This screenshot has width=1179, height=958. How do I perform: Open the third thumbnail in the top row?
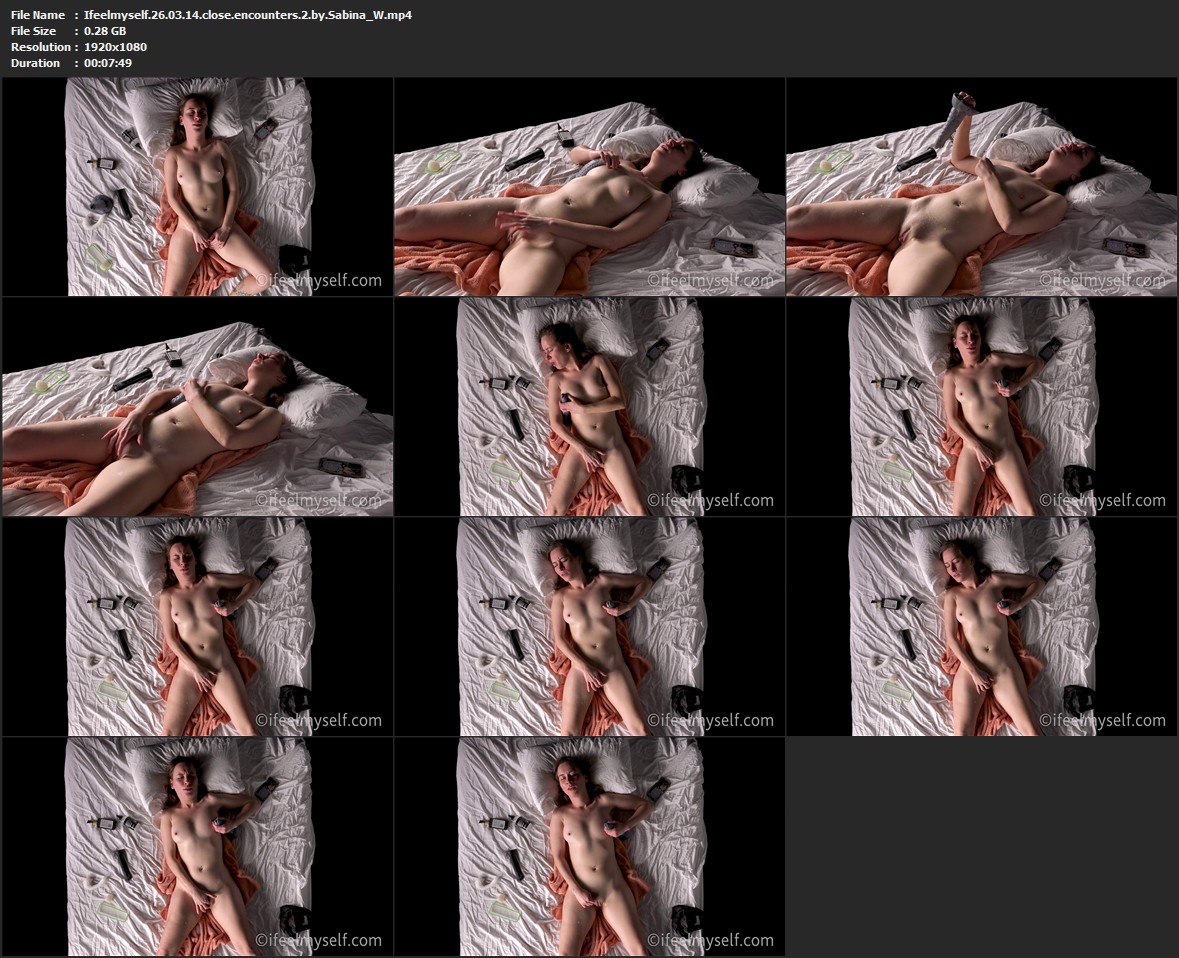coord(981,187)
